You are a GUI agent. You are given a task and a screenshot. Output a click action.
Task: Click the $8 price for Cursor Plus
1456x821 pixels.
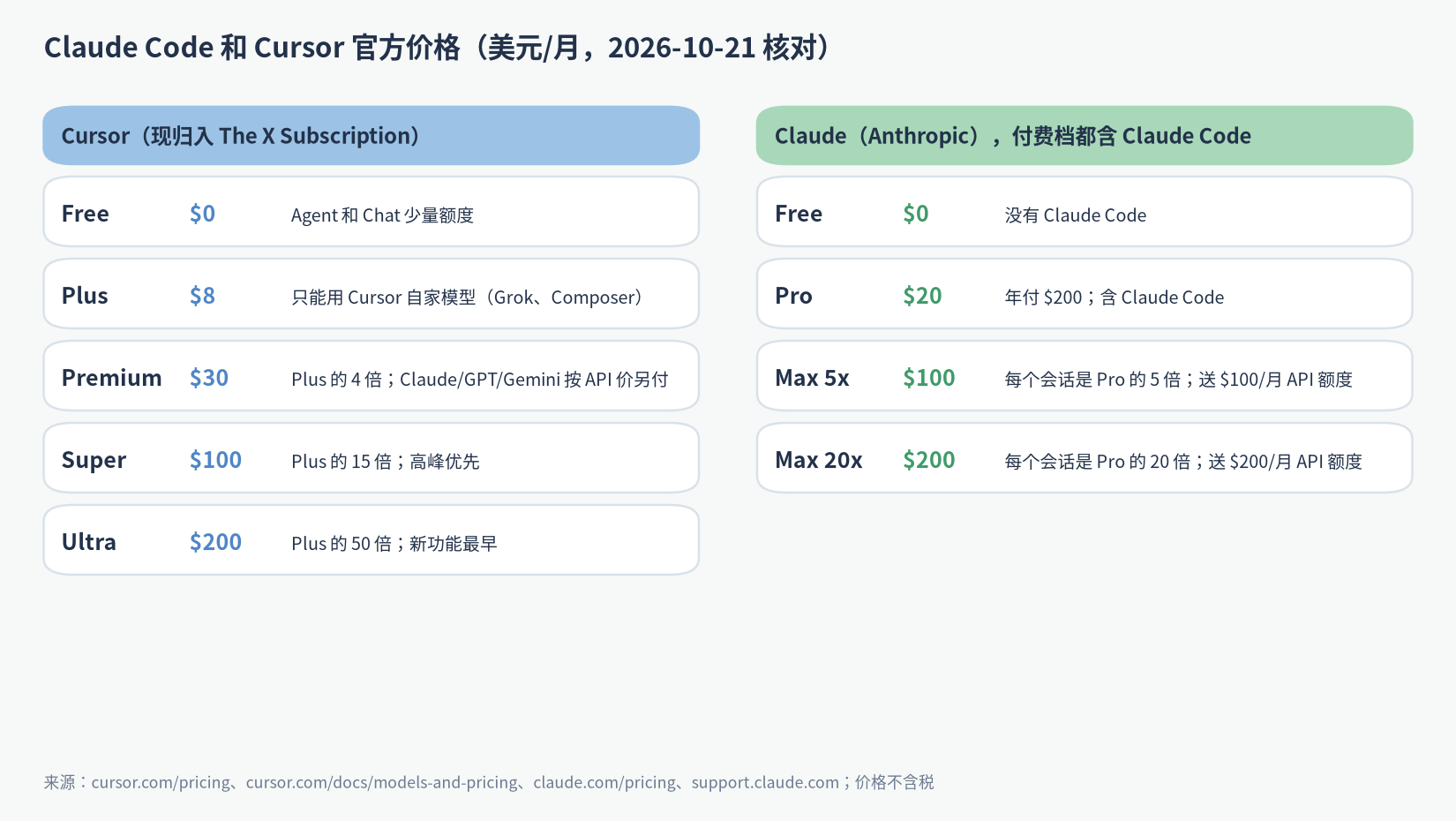(x=202, y=296)
